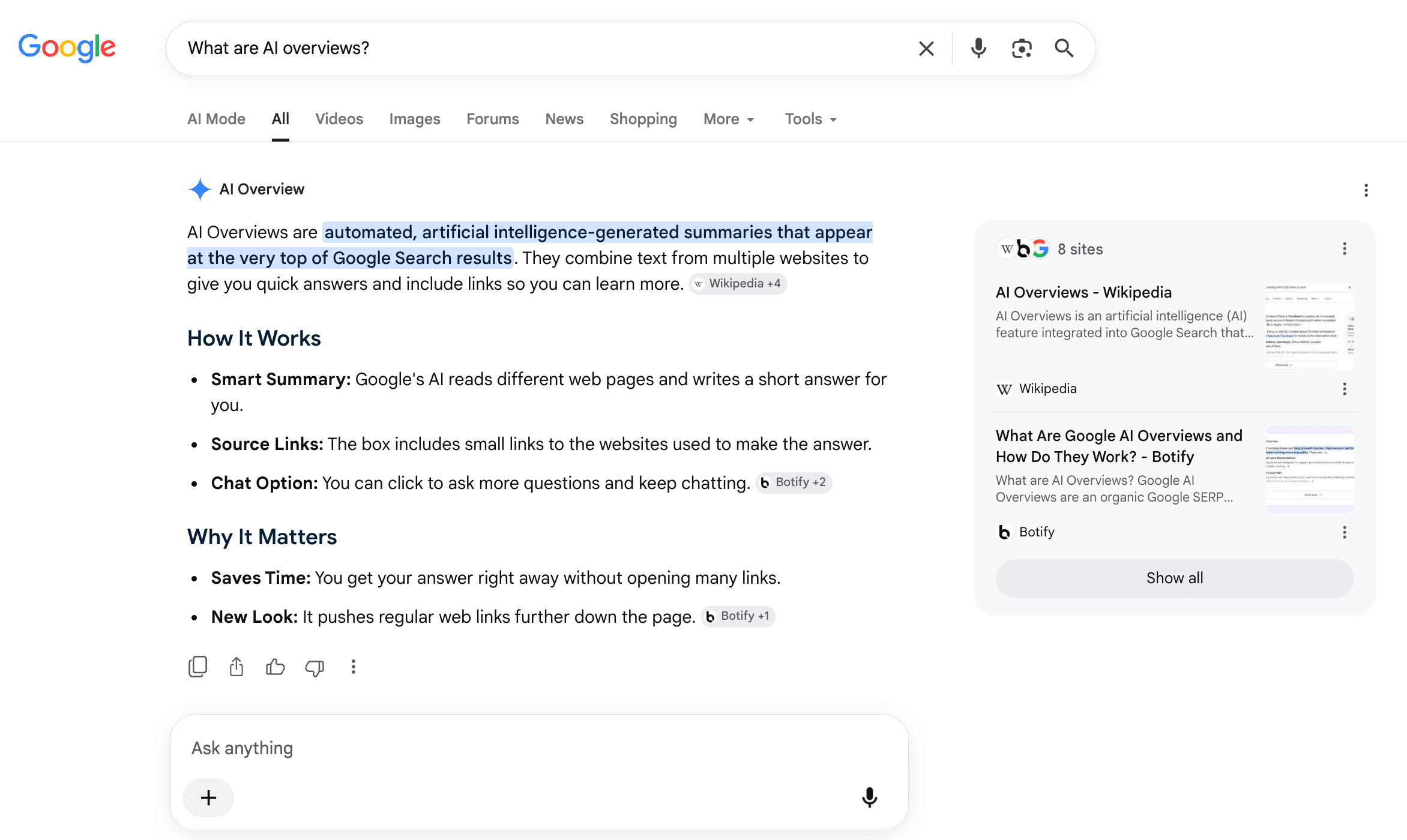
Task: Open the Botify Google AI Overviews article link
Action: [x=1119, y=446]
